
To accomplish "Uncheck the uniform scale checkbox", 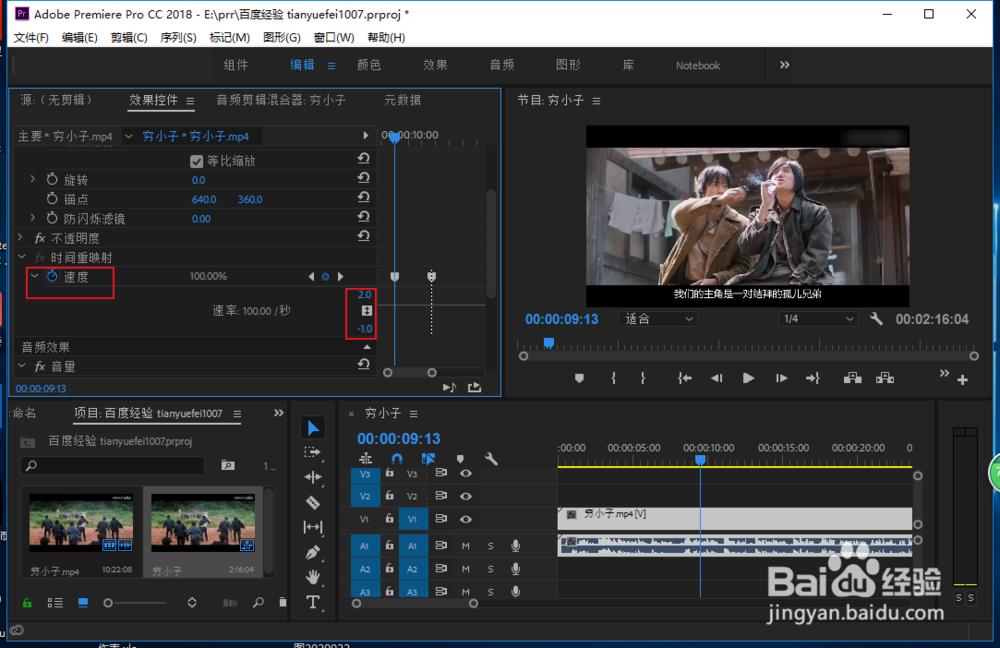I will click(x=196, y=161).
